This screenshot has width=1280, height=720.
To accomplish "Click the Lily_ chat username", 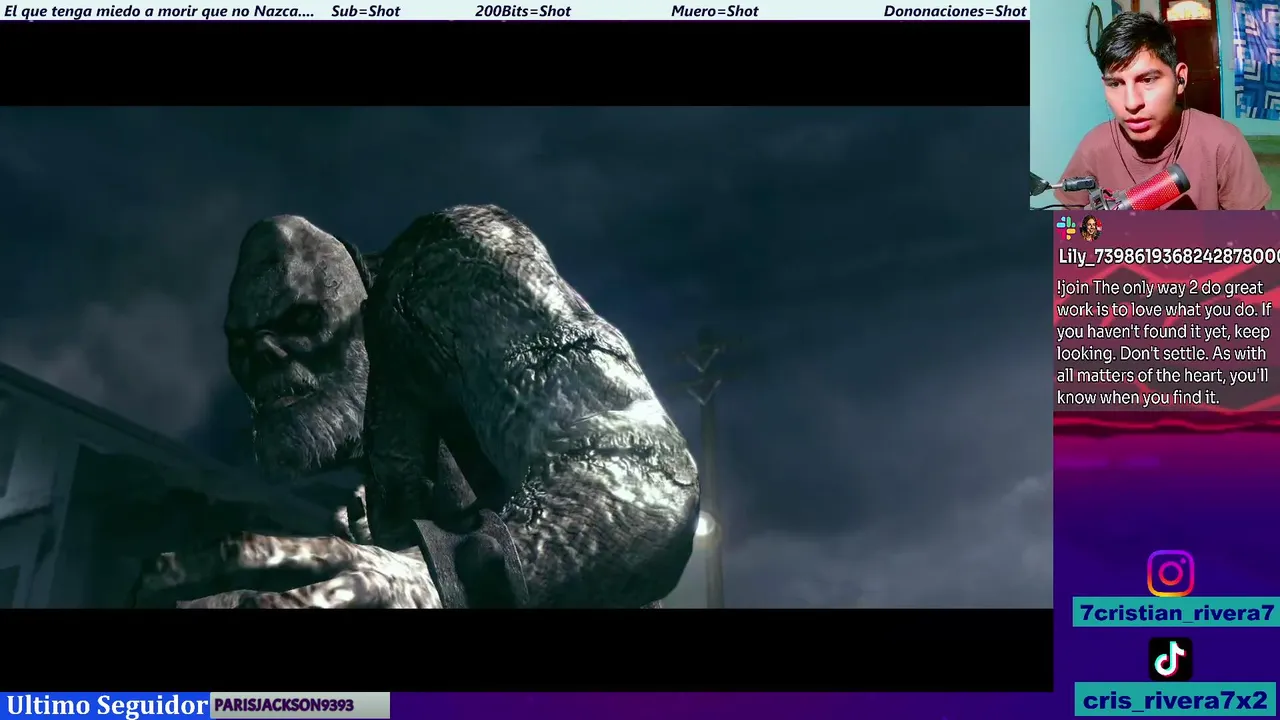I will pyautogui.click(x=1168, y=256).
